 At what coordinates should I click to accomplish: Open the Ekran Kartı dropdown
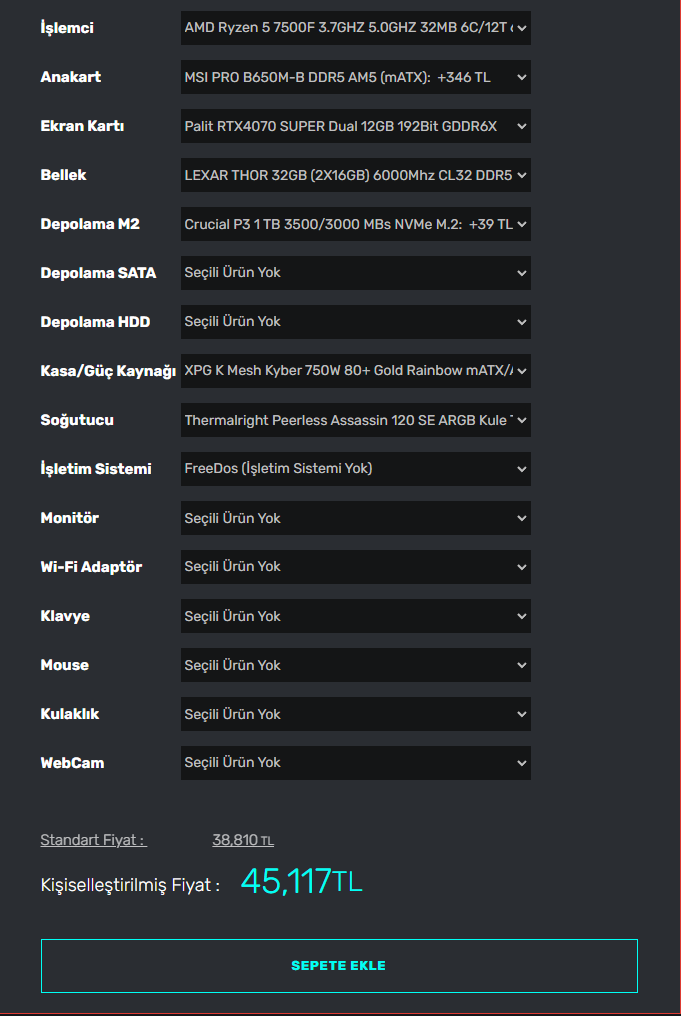pyautogui.click(x=355, y=126)
